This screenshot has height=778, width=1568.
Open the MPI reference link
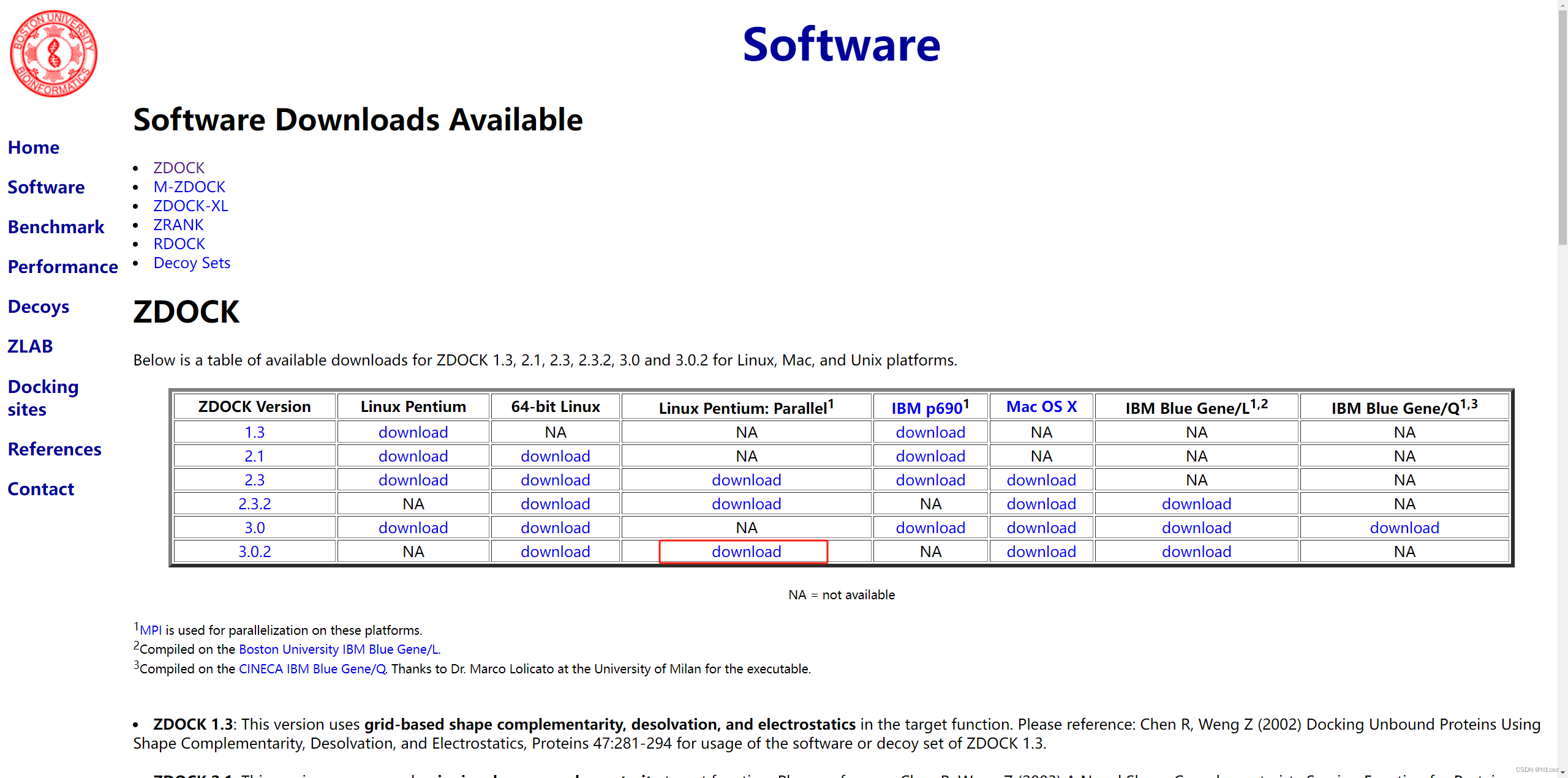(151, 629)
